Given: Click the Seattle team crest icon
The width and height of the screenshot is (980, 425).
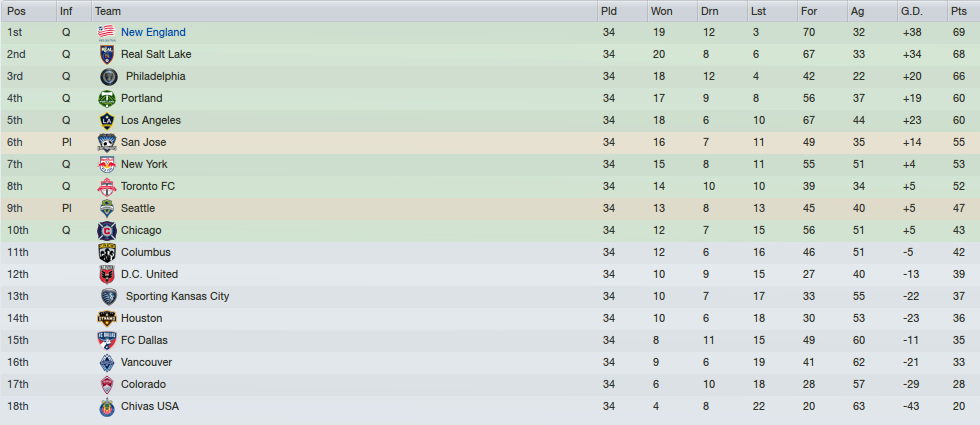Looking at the screenshot, I should 106,208.
